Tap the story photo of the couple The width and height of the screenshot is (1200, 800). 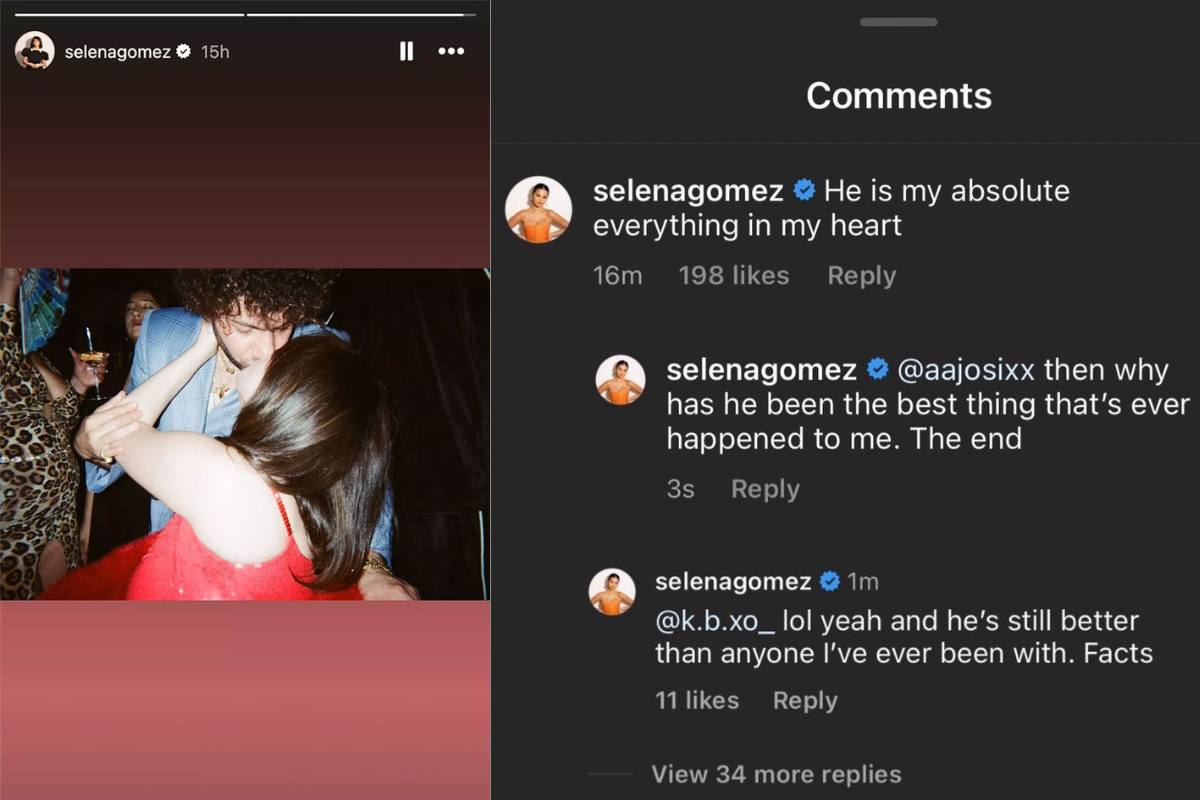[245, 434]
